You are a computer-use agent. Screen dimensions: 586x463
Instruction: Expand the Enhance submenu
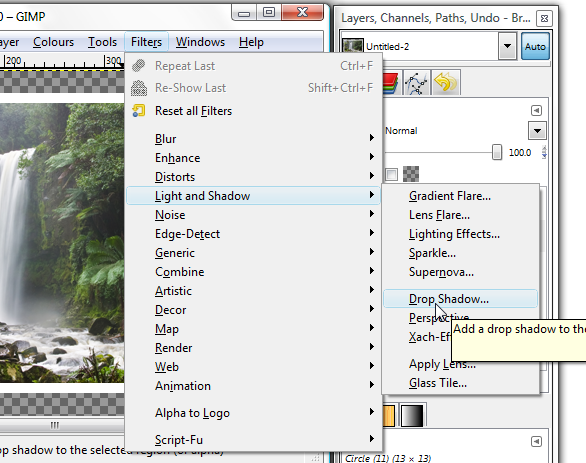click(253, 158)
